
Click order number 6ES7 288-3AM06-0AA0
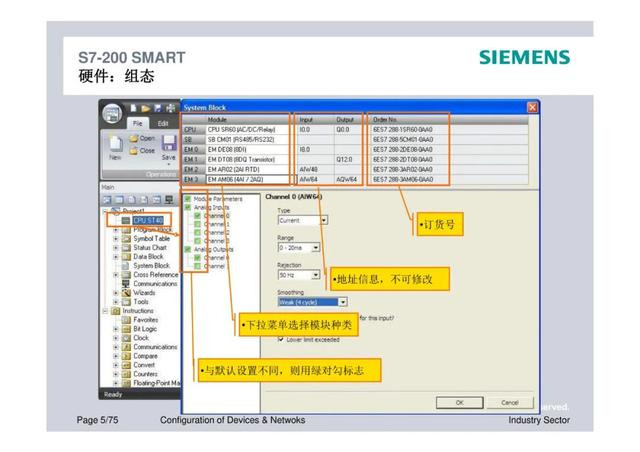pyautogui.click(x=403, y=179)
